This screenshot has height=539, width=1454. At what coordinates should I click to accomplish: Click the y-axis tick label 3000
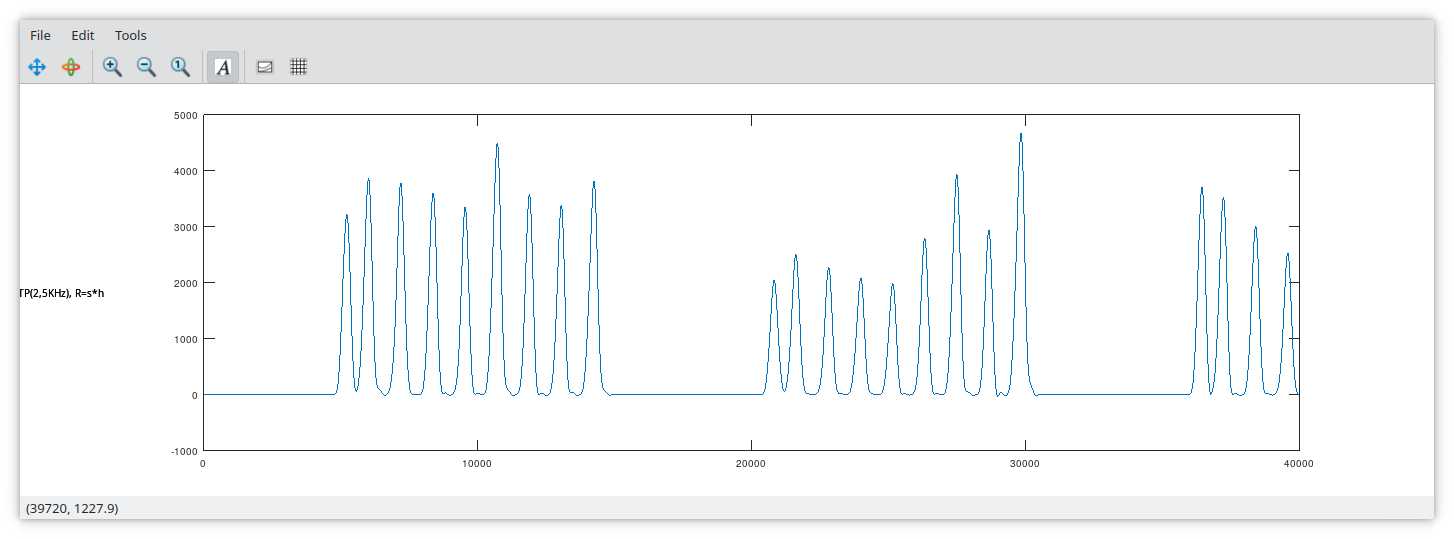point(186,227)
